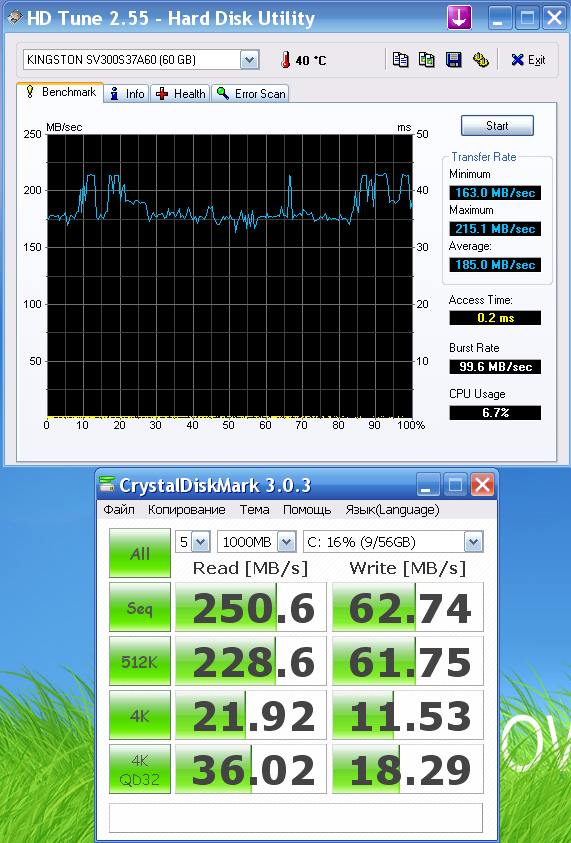This screenshot has height=843, width=571.
Task: Copy benchmark info to clipboard icon
Action: pos(400,59)
